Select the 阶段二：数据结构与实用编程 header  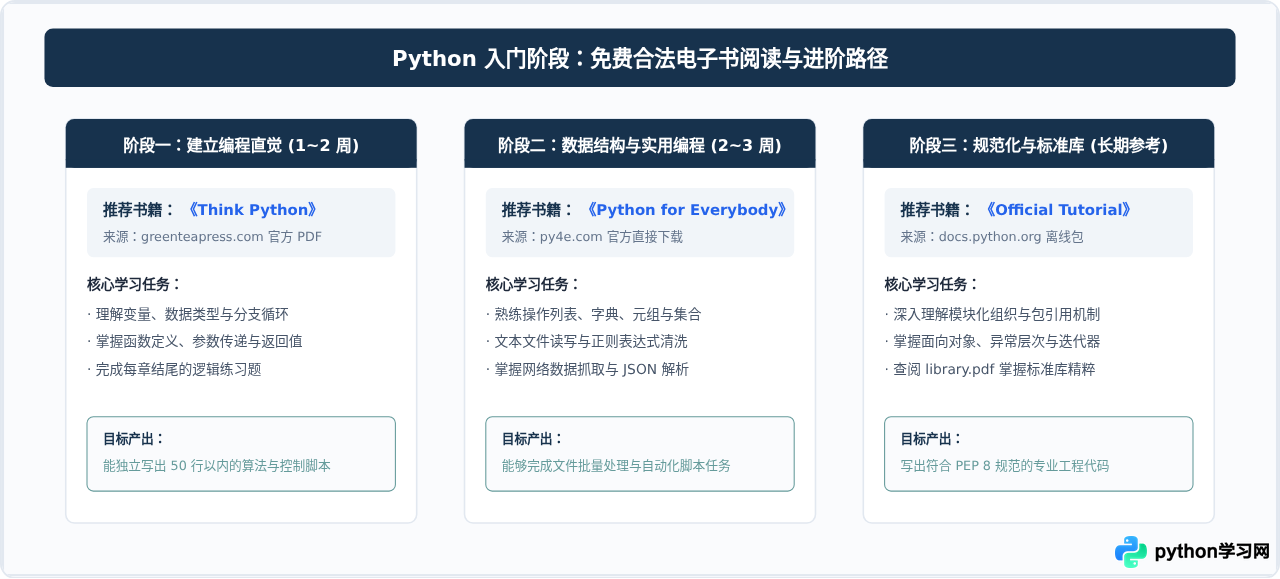640,145
